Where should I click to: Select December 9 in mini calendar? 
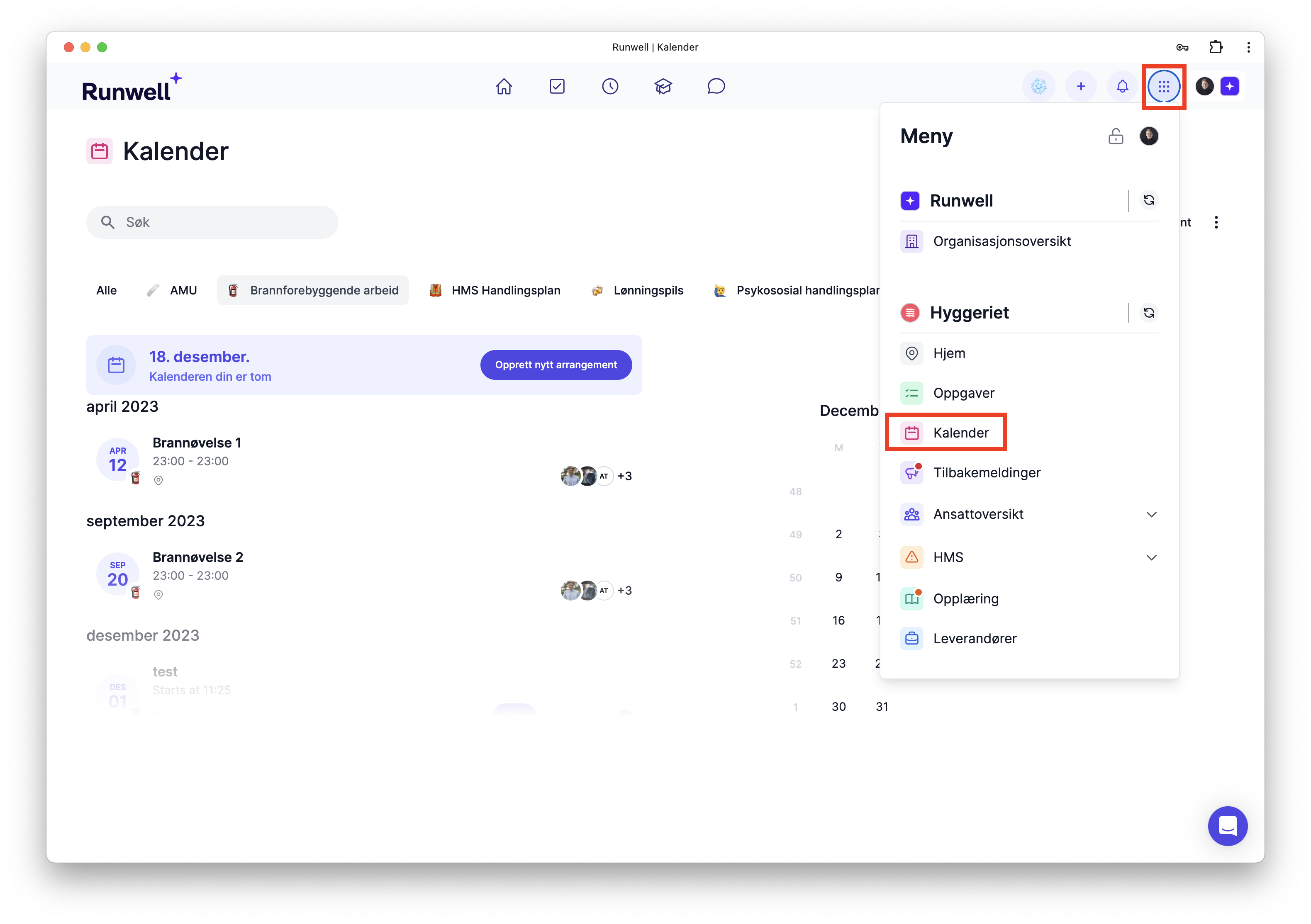click(x=838, y=578)
